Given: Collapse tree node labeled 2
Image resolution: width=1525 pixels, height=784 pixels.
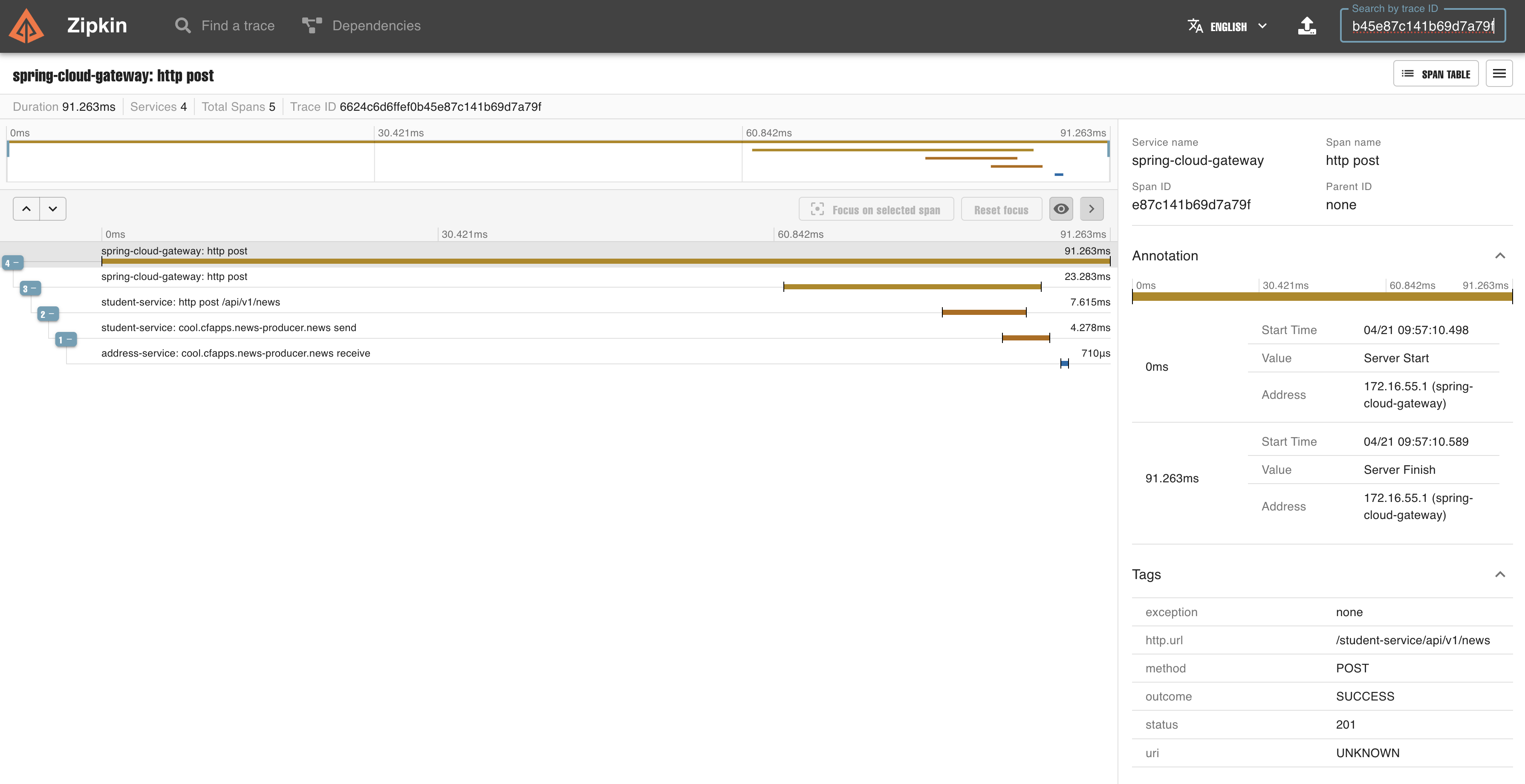Looking at the screenshot, I should tap(48, 314).
